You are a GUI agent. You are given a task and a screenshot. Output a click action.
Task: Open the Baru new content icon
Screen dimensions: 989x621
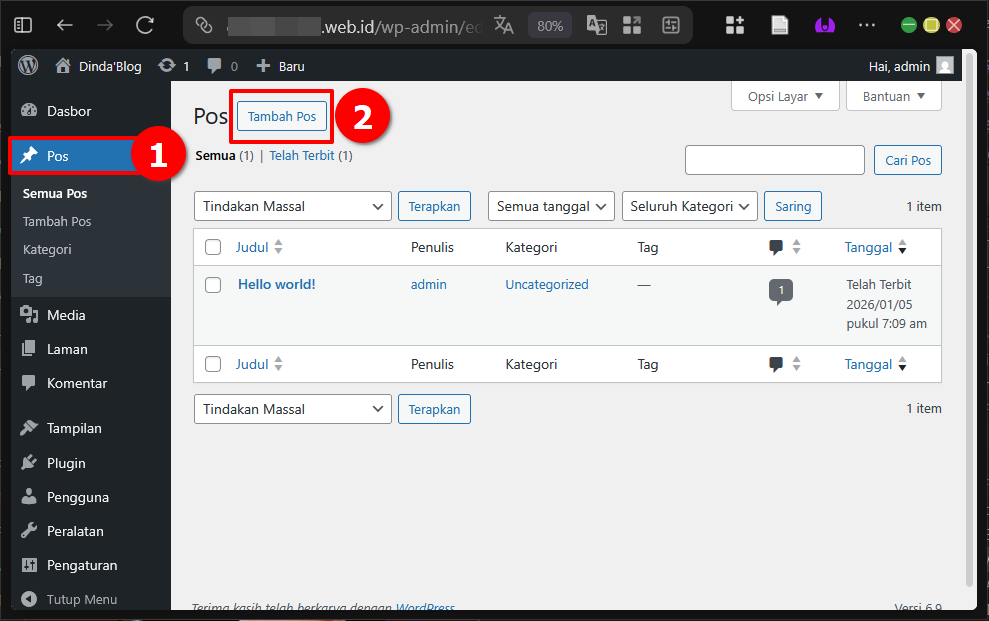[x=279, y=65]
